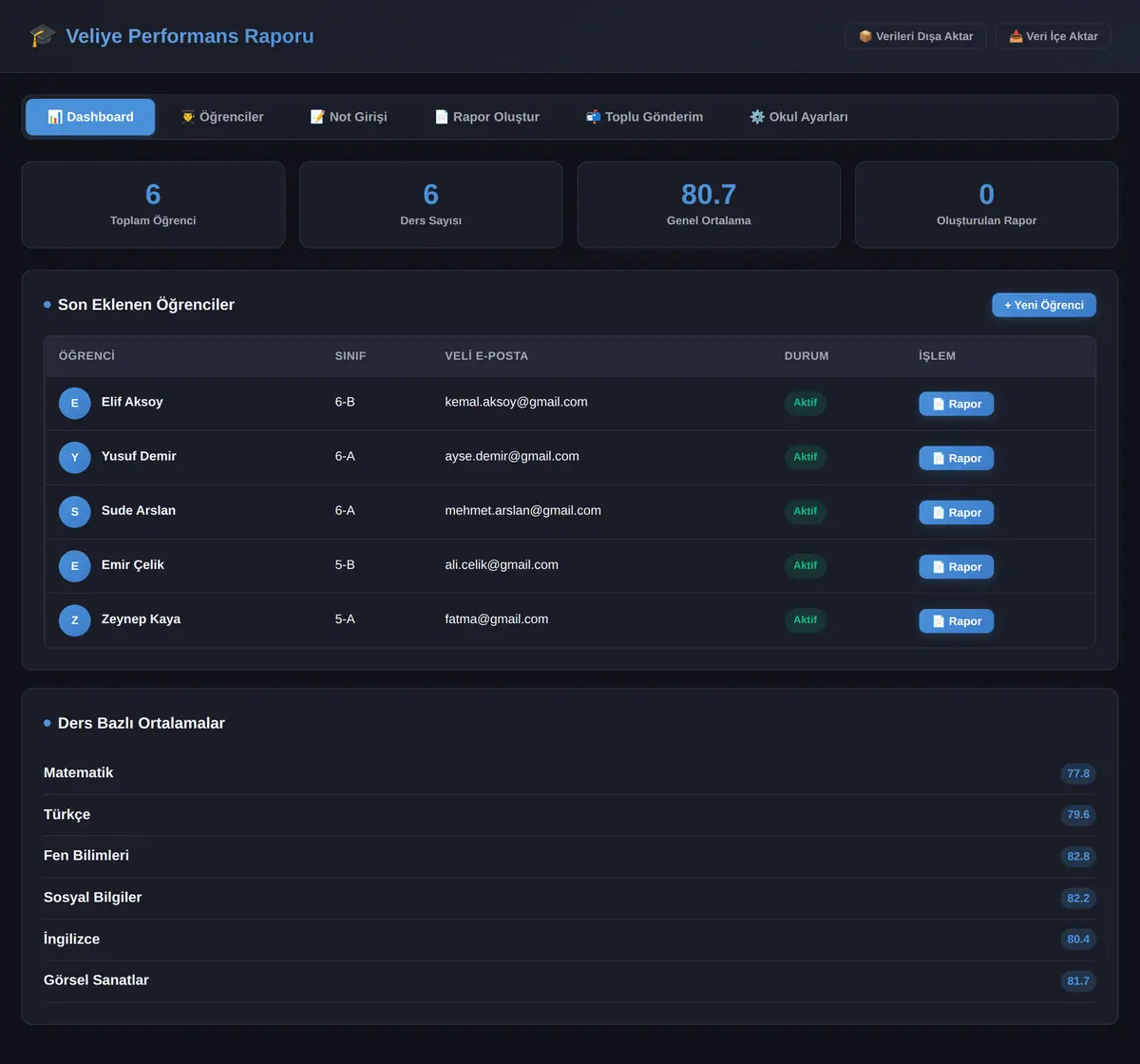Click Zeynep Kaya's Z avatar

point(75,620)
